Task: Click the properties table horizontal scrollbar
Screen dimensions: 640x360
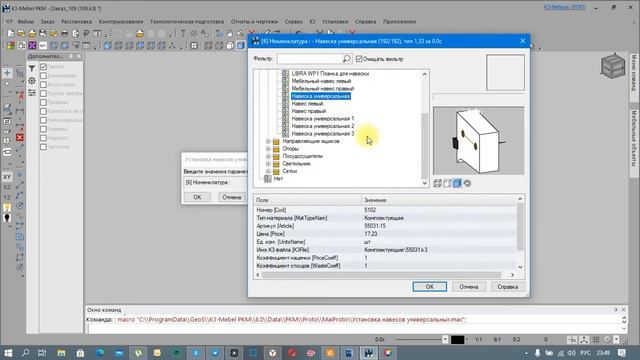Action: pos(382,275)
